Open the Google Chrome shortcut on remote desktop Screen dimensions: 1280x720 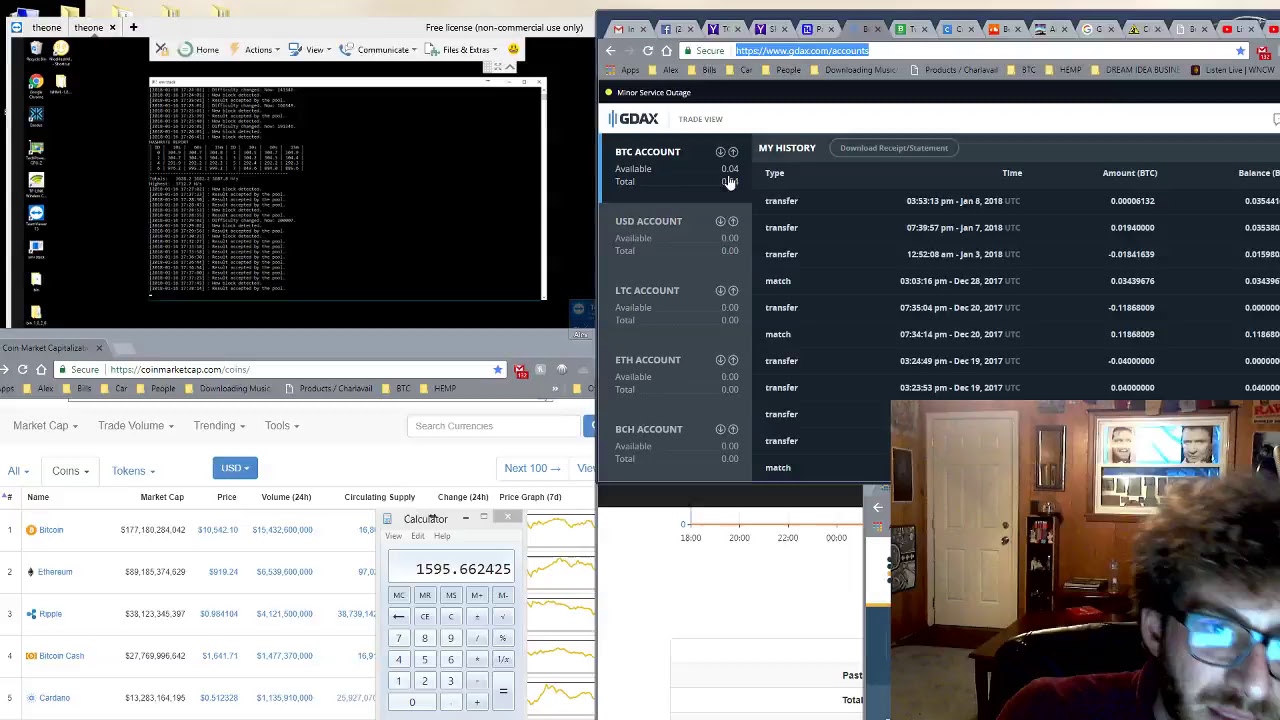point(36,85)
